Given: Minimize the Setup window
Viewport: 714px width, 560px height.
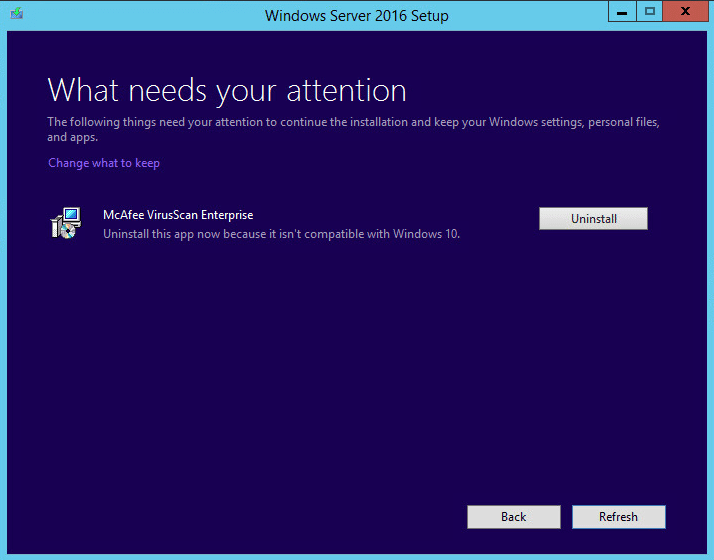Looking at the screenshot, I should point(622,11).
